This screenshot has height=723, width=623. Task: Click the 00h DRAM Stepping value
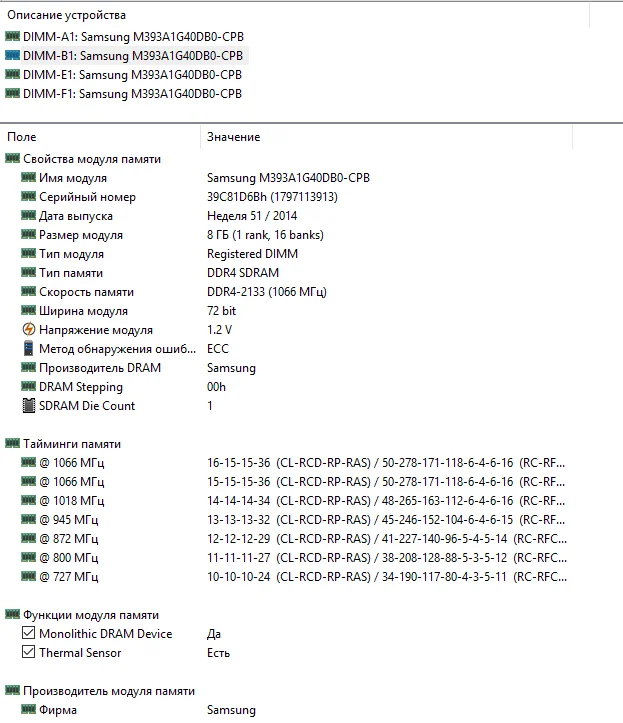[x=216, y=387]
